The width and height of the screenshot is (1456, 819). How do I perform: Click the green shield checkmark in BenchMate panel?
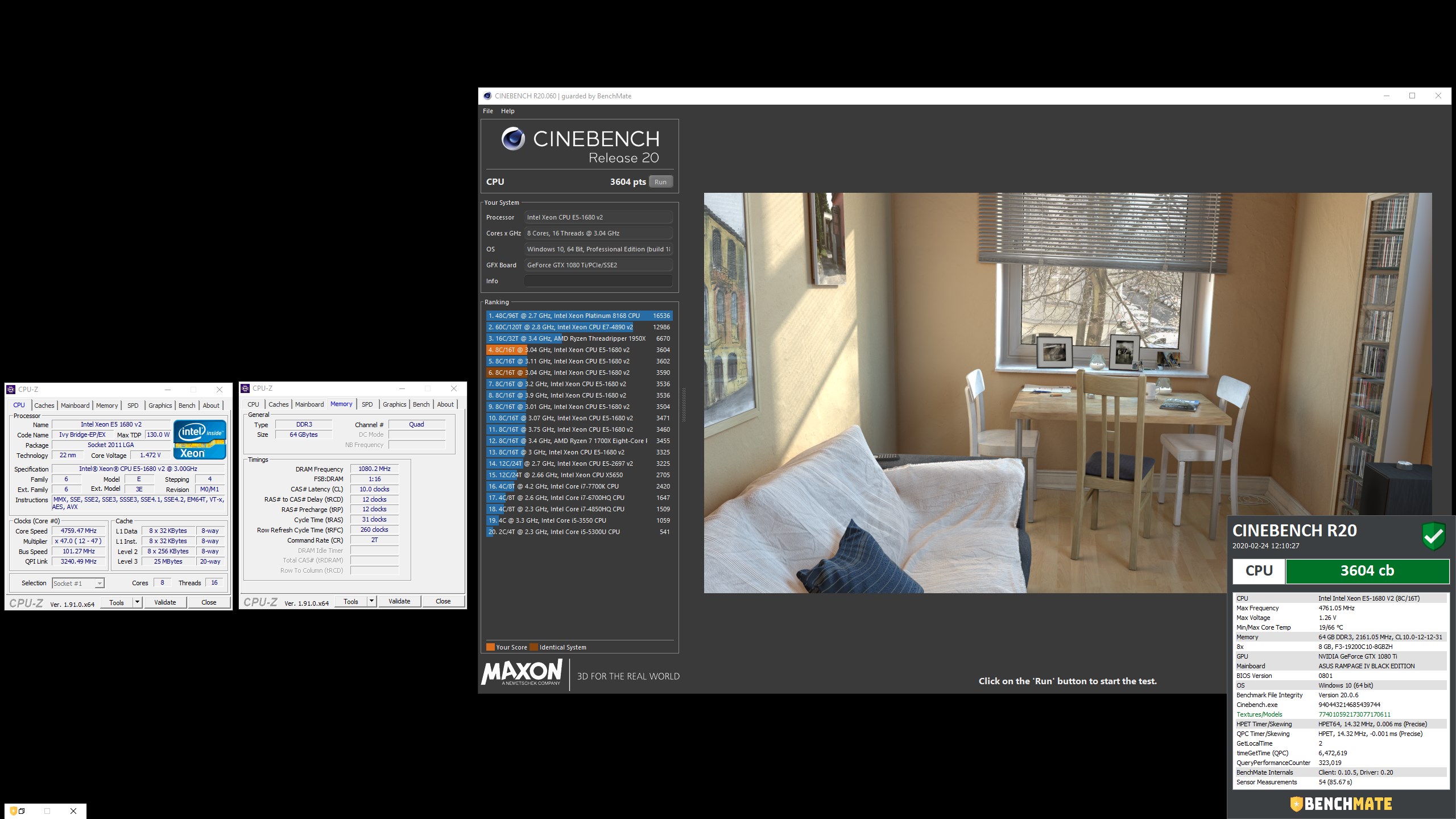[1433, 536]
